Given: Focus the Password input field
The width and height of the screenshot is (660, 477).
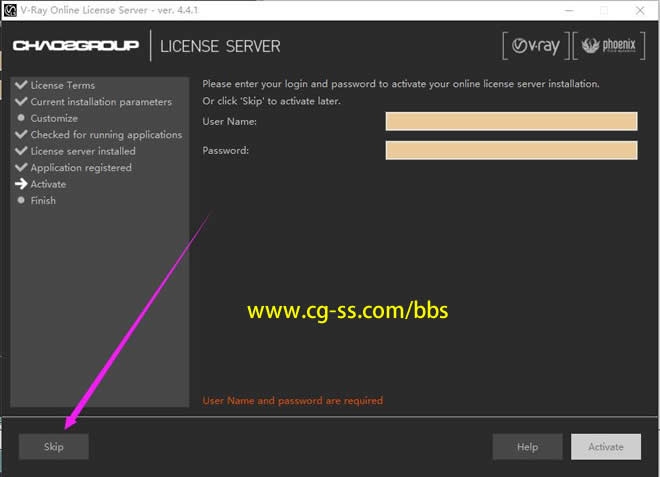Looking at the screenshot, I should (x=511, y=151).
